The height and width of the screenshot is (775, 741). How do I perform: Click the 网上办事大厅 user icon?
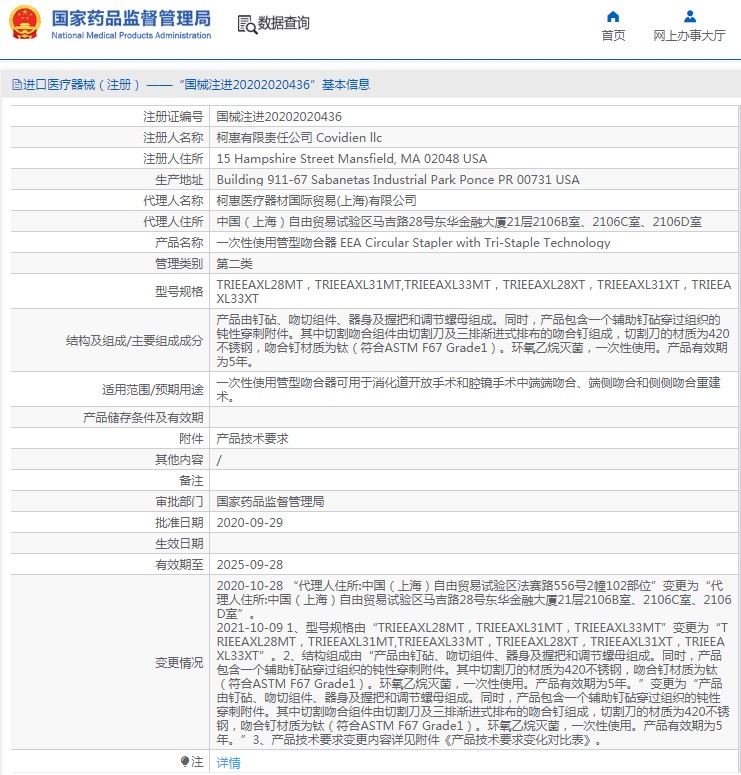click(x=690, y=16)
